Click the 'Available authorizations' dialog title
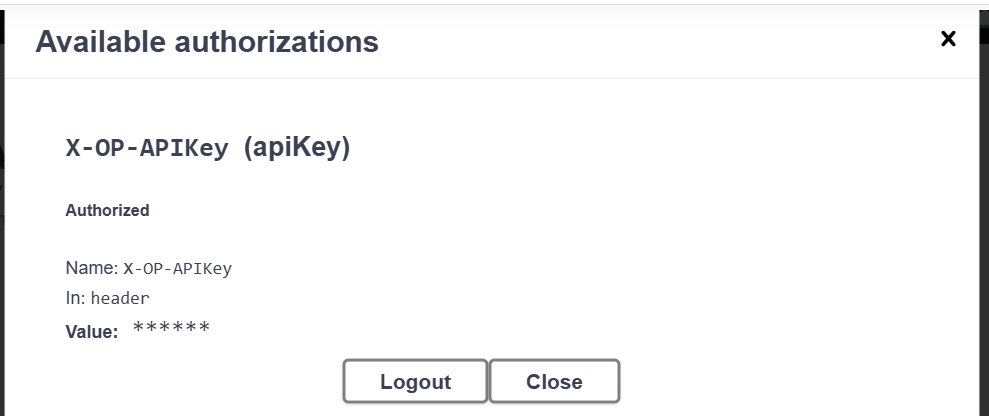This screenshot has height=416, width=989. [207, 42]
